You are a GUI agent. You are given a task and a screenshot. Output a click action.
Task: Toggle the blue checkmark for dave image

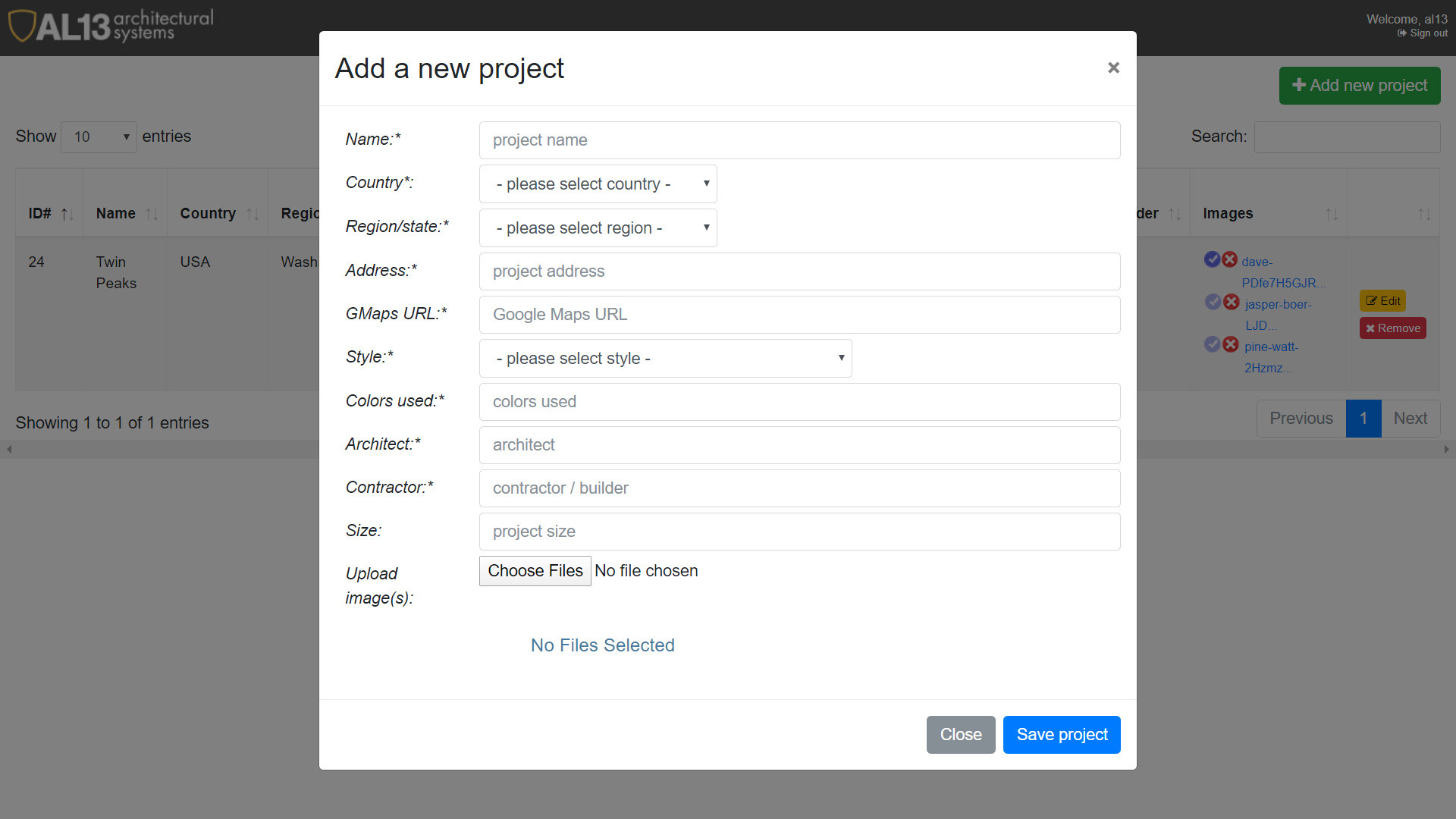click(x=1212, y=259)
